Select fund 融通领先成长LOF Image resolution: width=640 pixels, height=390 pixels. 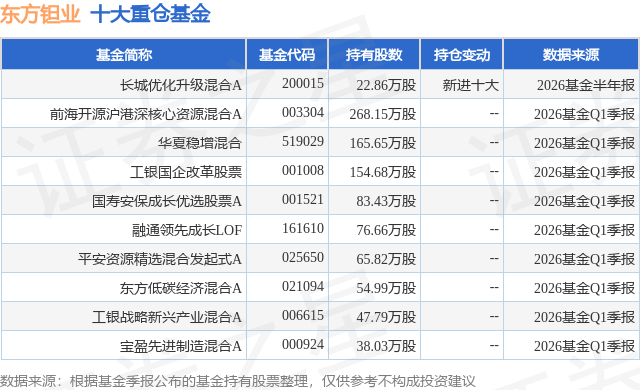[x=187, y=230]
